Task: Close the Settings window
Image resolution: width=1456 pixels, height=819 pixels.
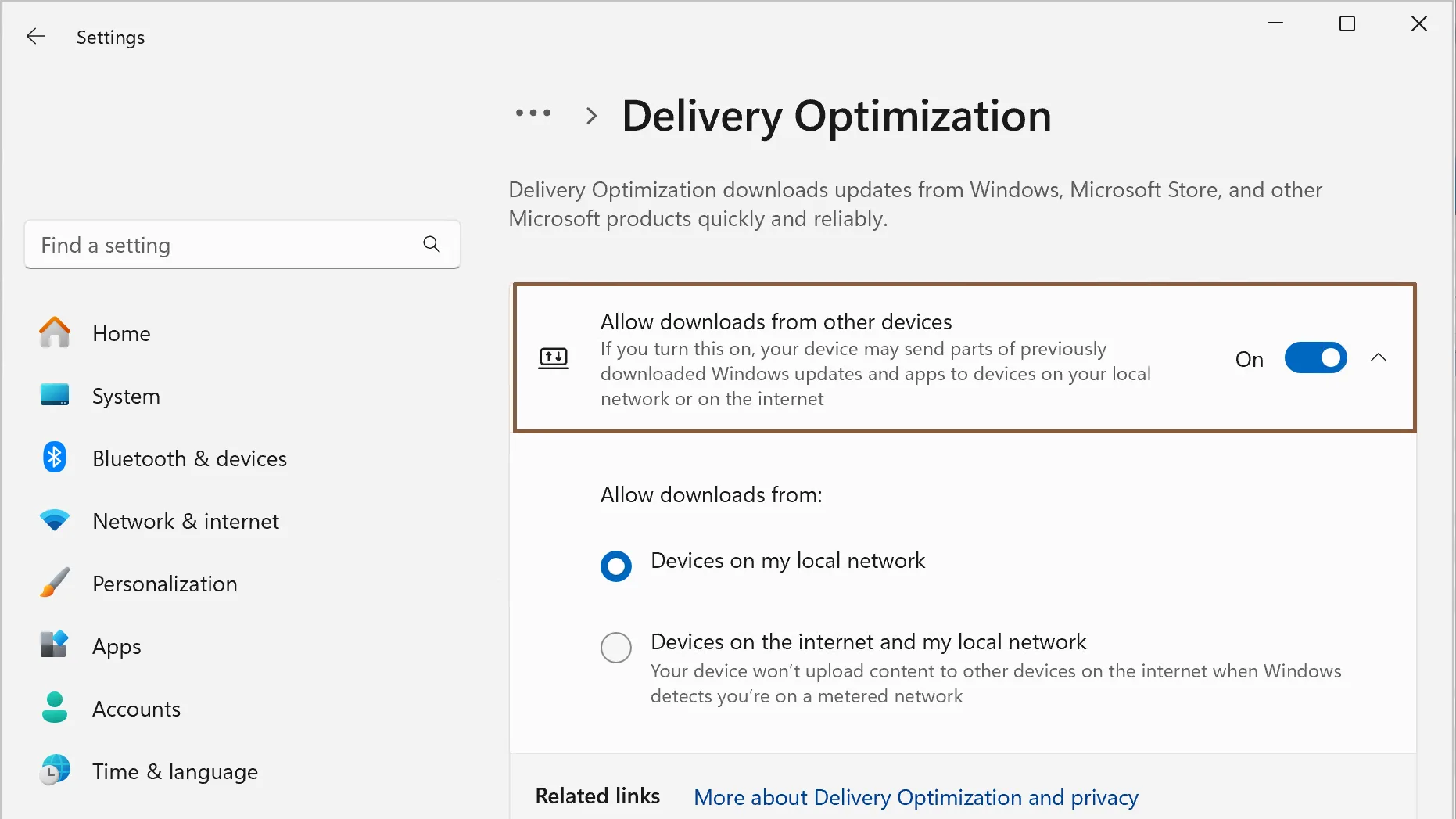Action: tap(1418, 23)
